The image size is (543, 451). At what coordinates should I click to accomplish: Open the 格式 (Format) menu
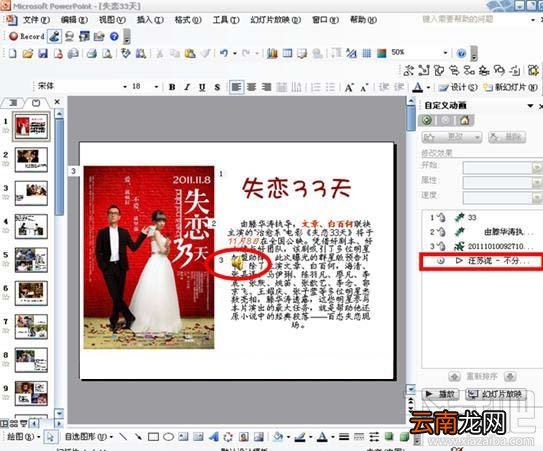[x=188, y=20]
